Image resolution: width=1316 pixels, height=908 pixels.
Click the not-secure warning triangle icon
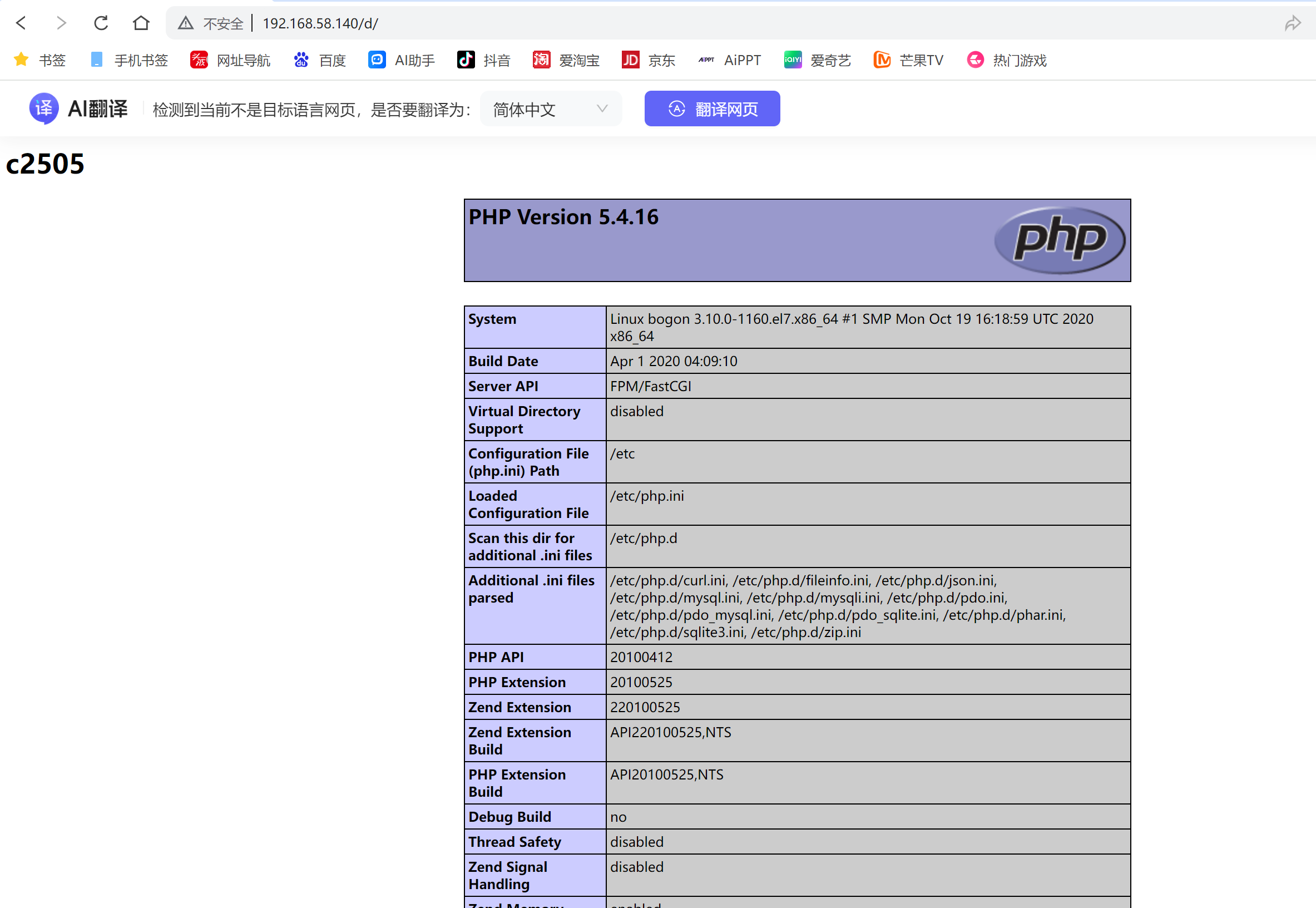tap(185, 23)
